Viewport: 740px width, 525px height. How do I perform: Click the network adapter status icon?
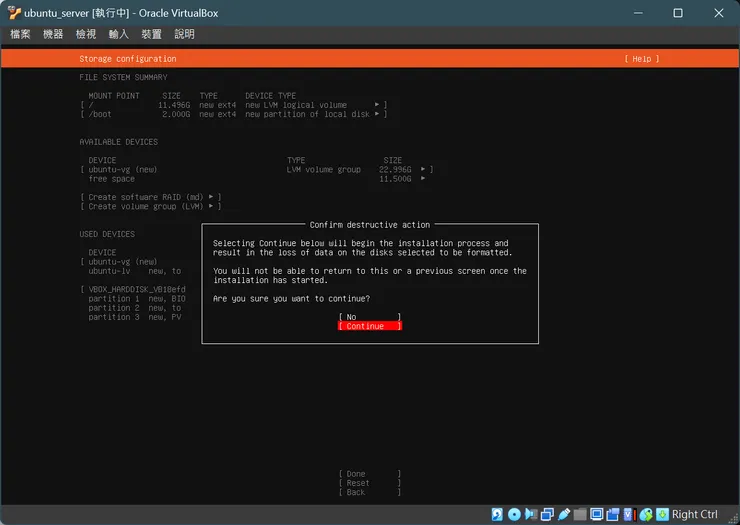click(x=548, y=514)
